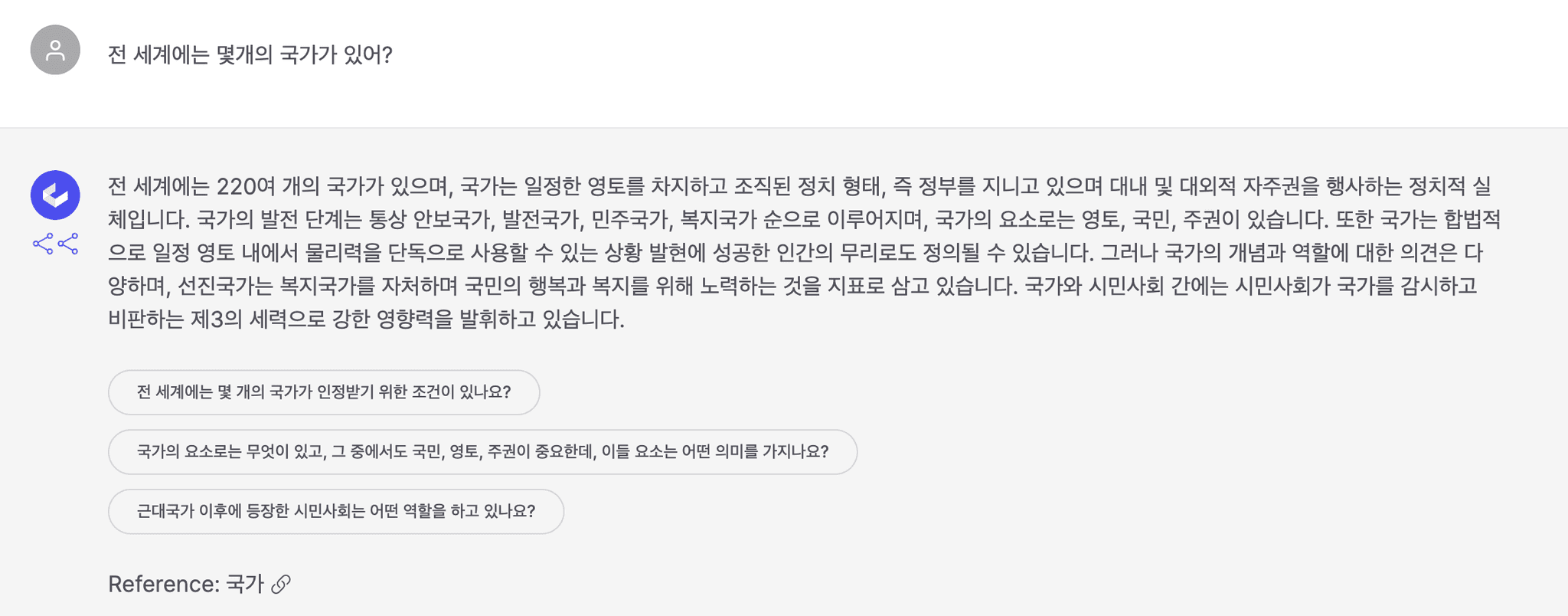Open the chain link icon beside Reference
The height and width of the screenshot is (616, 1568).
point(281,585)
